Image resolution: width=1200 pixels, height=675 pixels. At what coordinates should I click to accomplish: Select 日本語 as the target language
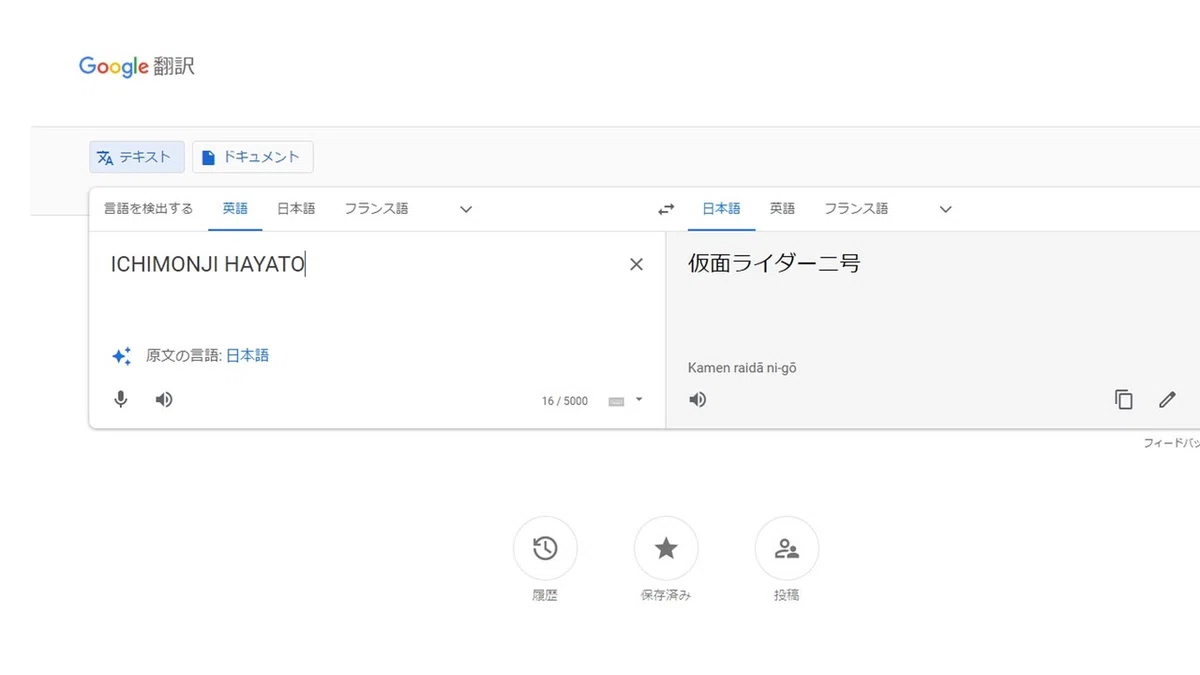(x=721, y=209)
